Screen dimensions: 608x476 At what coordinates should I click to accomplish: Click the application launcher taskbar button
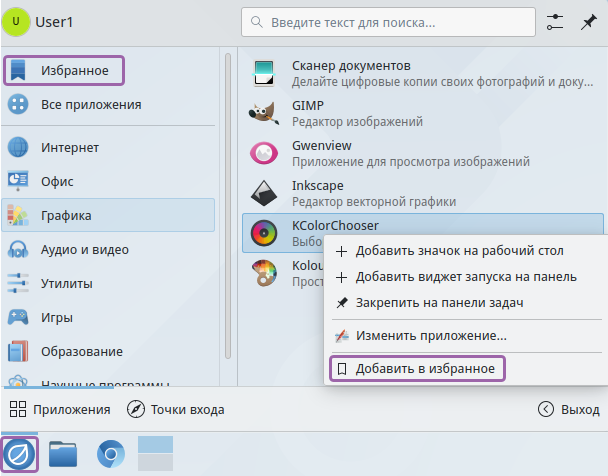[x=19, y=455]
